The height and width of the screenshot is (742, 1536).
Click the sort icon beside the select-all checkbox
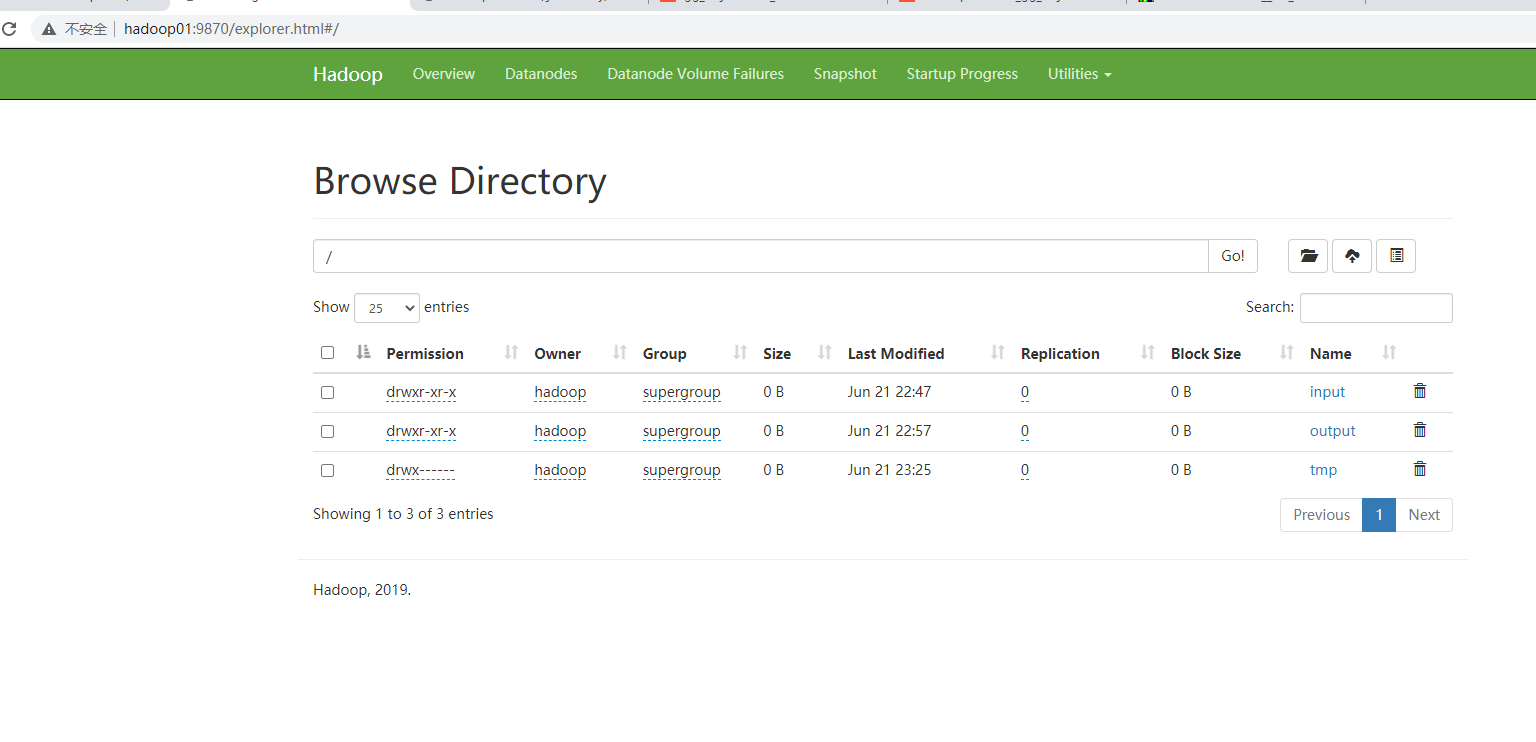[363, 352]
